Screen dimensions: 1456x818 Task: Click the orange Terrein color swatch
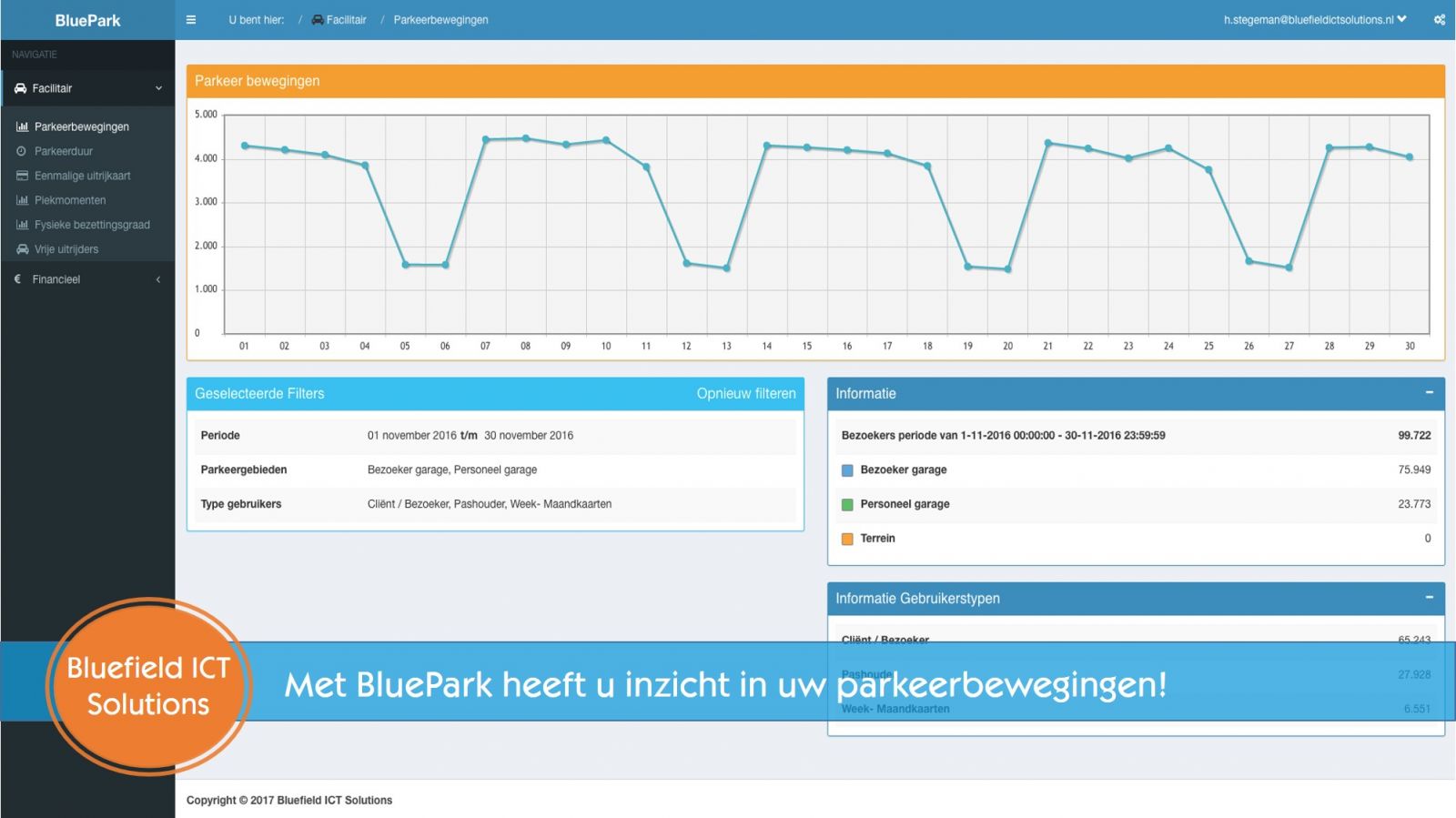[847, 539]
